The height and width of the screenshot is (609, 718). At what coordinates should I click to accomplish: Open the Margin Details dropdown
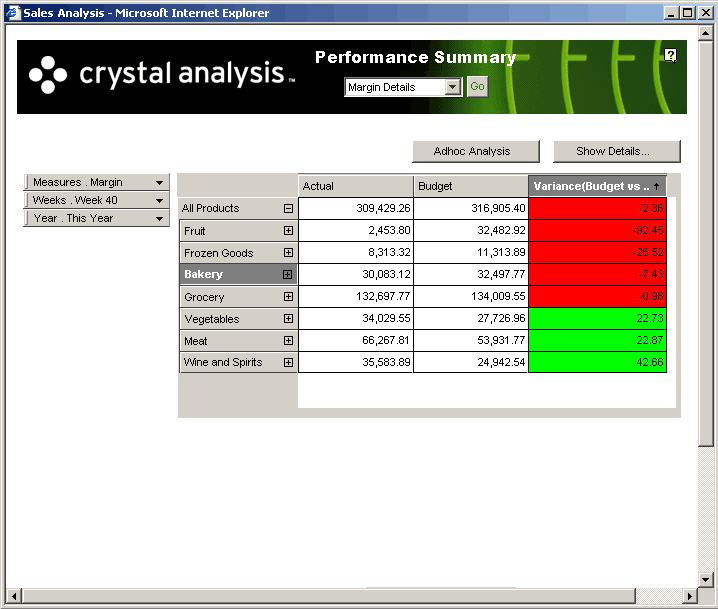452,87
